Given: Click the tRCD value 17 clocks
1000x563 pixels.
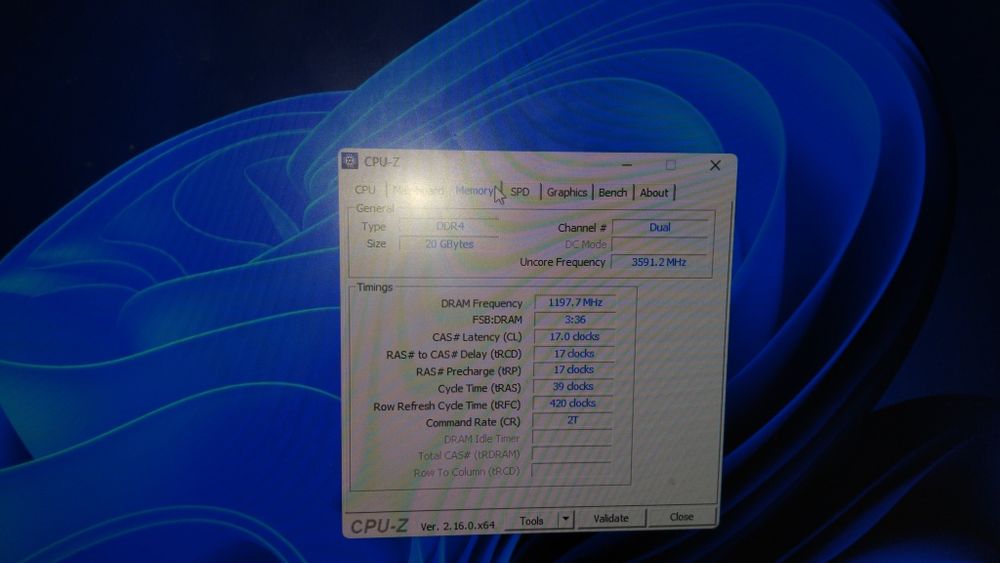Looking at the screenshot, I should (x=574, y=353).
